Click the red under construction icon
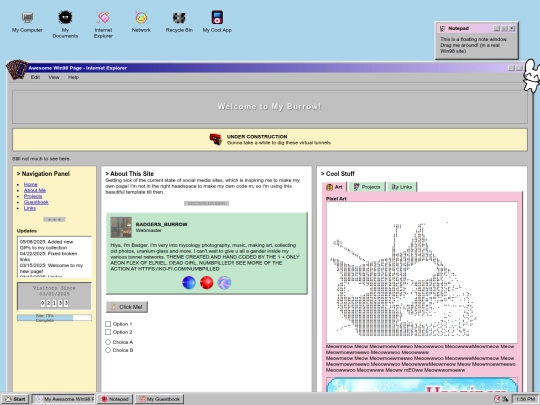Viewport: 540px width, 405px height. pos(216,139)
